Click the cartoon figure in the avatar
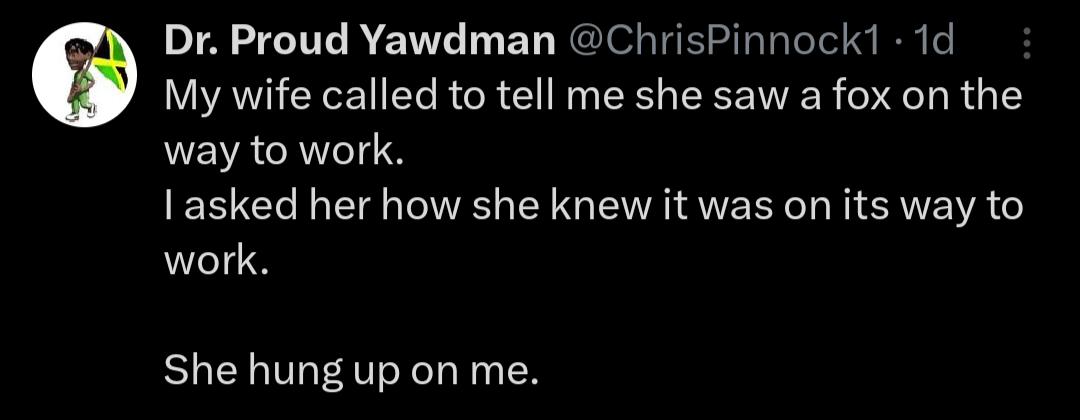The image size is (1080, 420). tap(80, 80)
